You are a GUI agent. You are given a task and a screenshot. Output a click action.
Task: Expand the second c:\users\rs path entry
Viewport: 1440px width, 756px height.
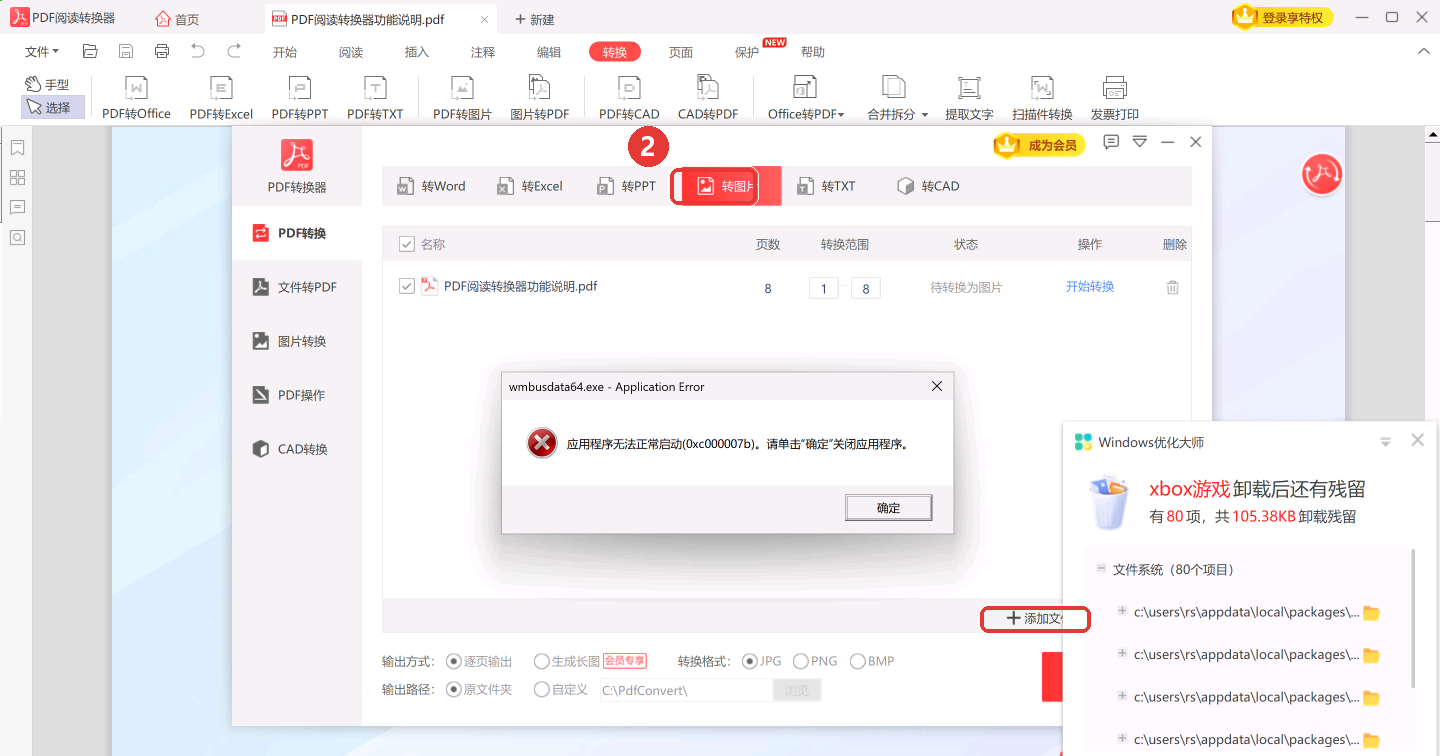pyautogui.click(x=1122, y=653)
